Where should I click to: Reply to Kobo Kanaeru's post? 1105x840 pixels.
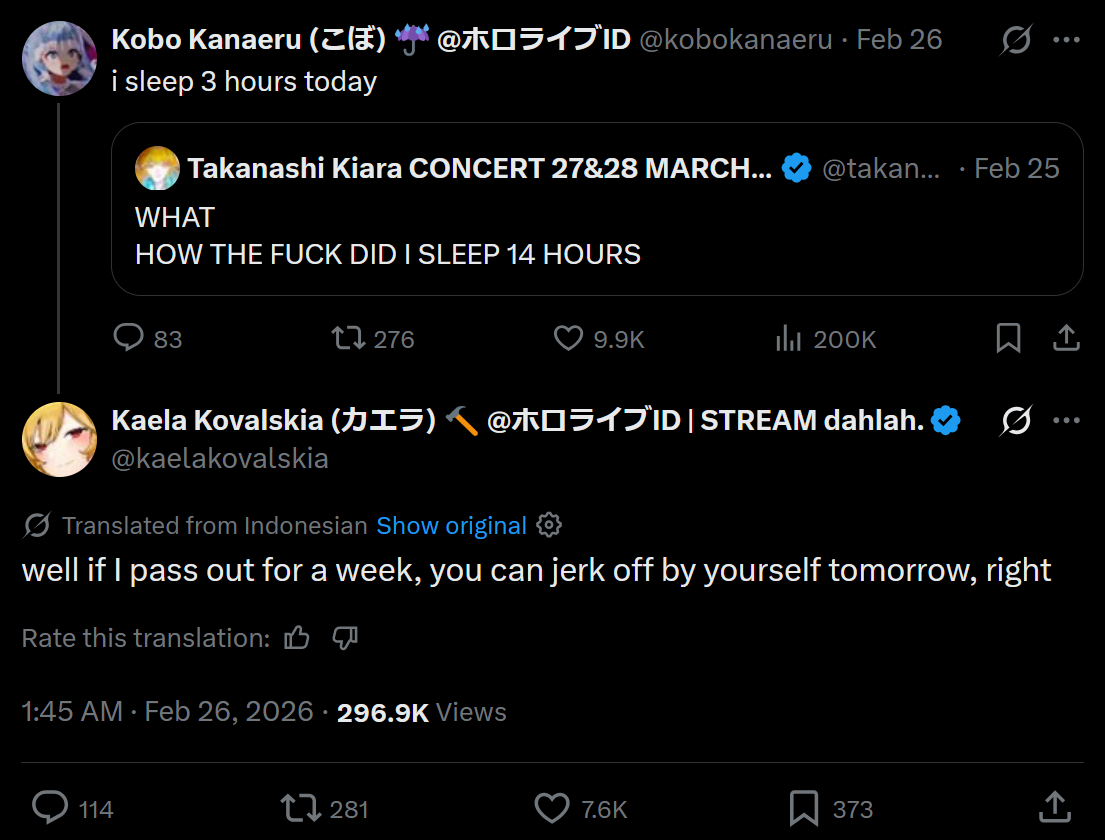[129, 339]
